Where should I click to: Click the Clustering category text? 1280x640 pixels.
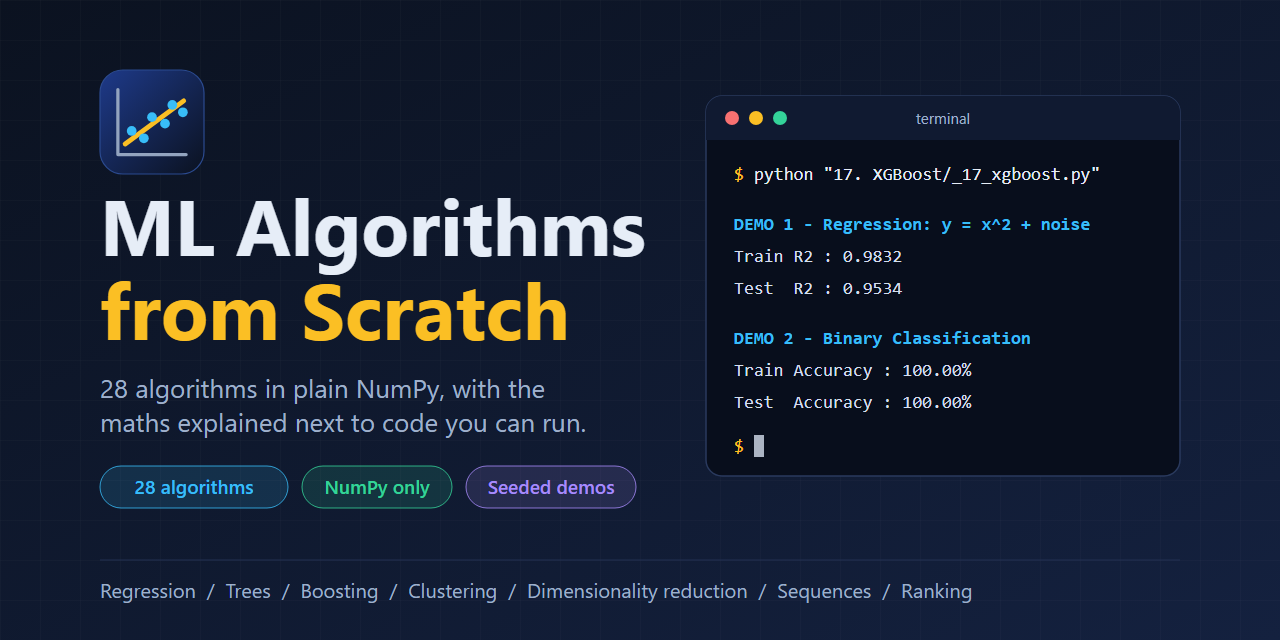[452, 591]
